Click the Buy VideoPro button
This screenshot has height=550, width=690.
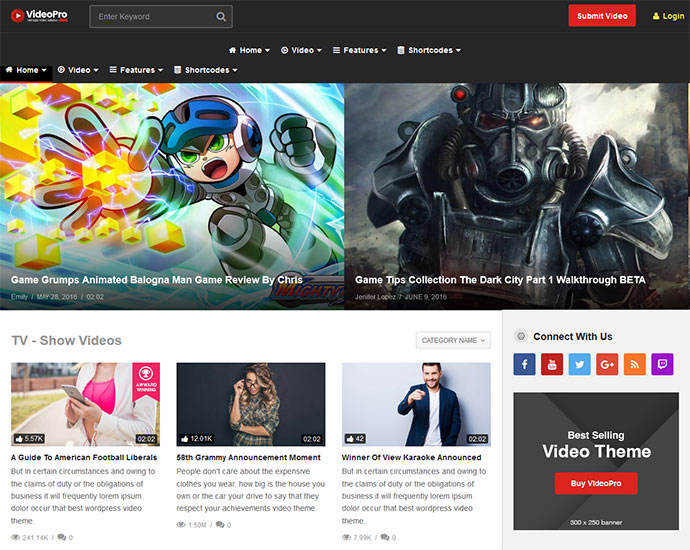pyautogui.click(x=596, y=483)
